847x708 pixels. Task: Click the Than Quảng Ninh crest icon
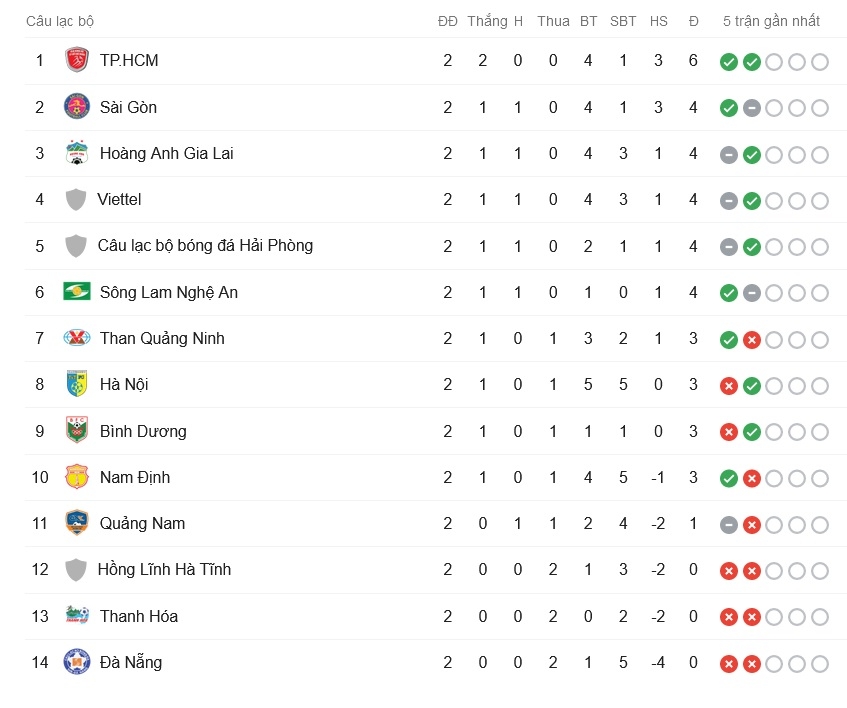point(77,339)
